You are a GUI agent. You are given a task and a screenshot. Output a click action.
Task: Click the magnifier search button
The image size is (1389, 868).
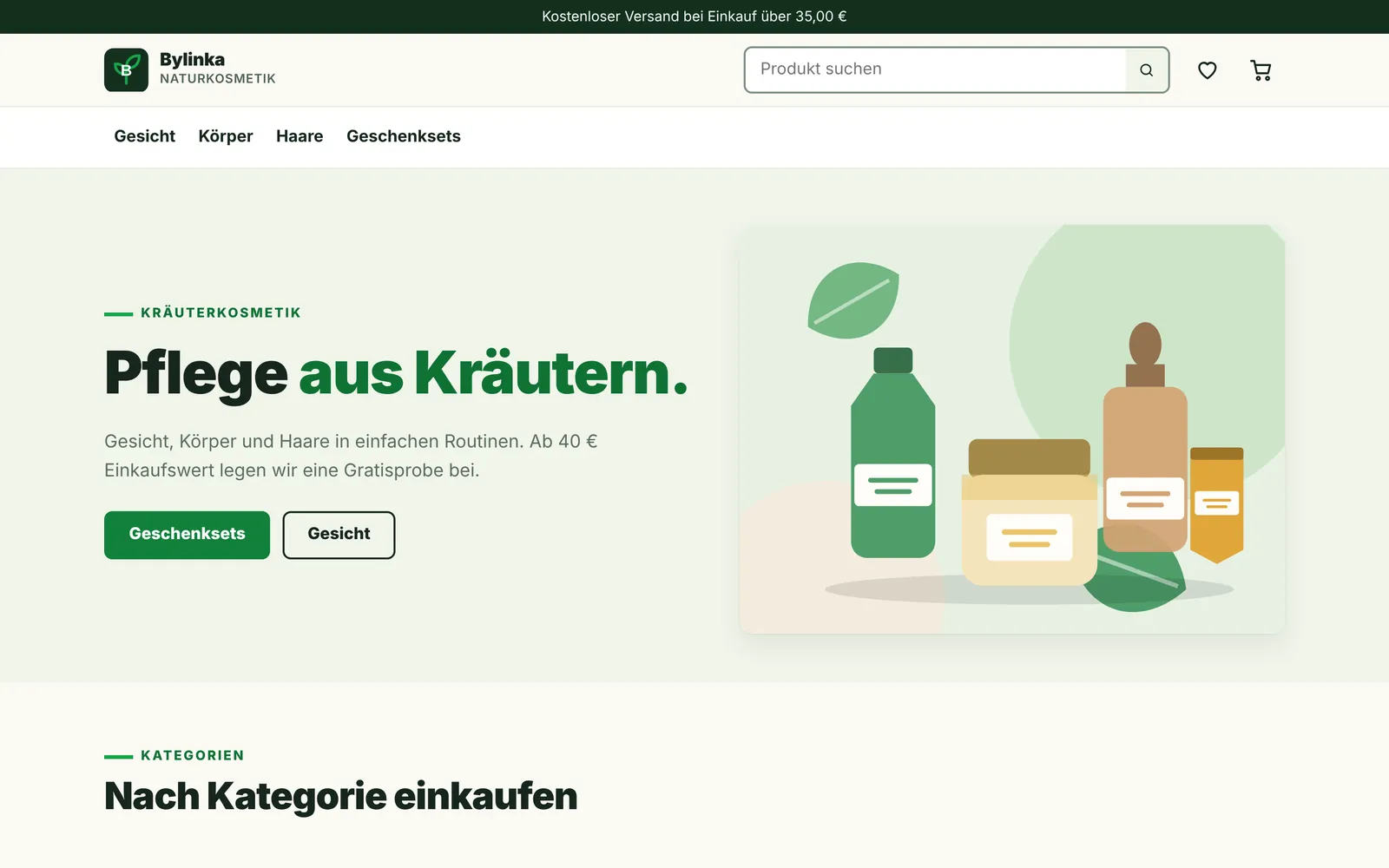1147,70
